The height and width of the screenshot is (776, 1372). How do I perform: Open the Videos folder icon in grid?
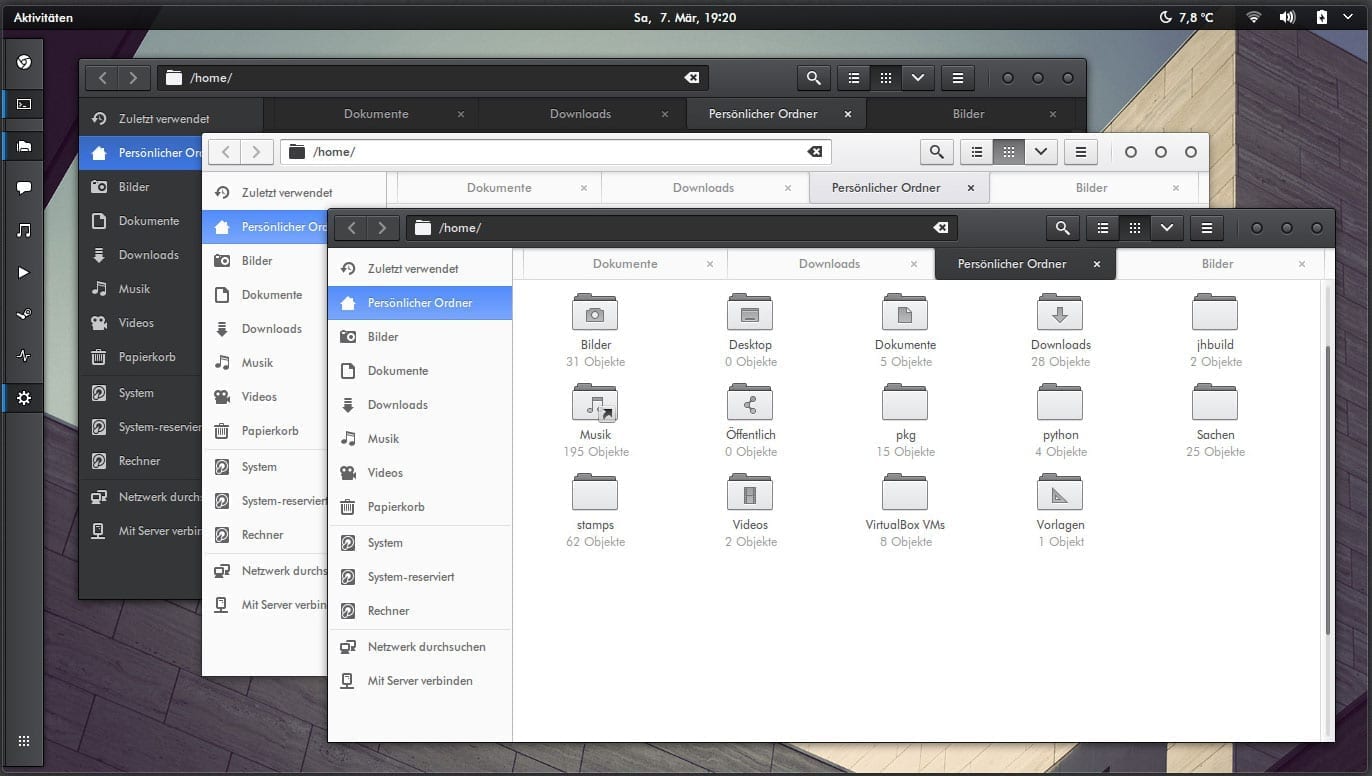click(x=750, y=492)
